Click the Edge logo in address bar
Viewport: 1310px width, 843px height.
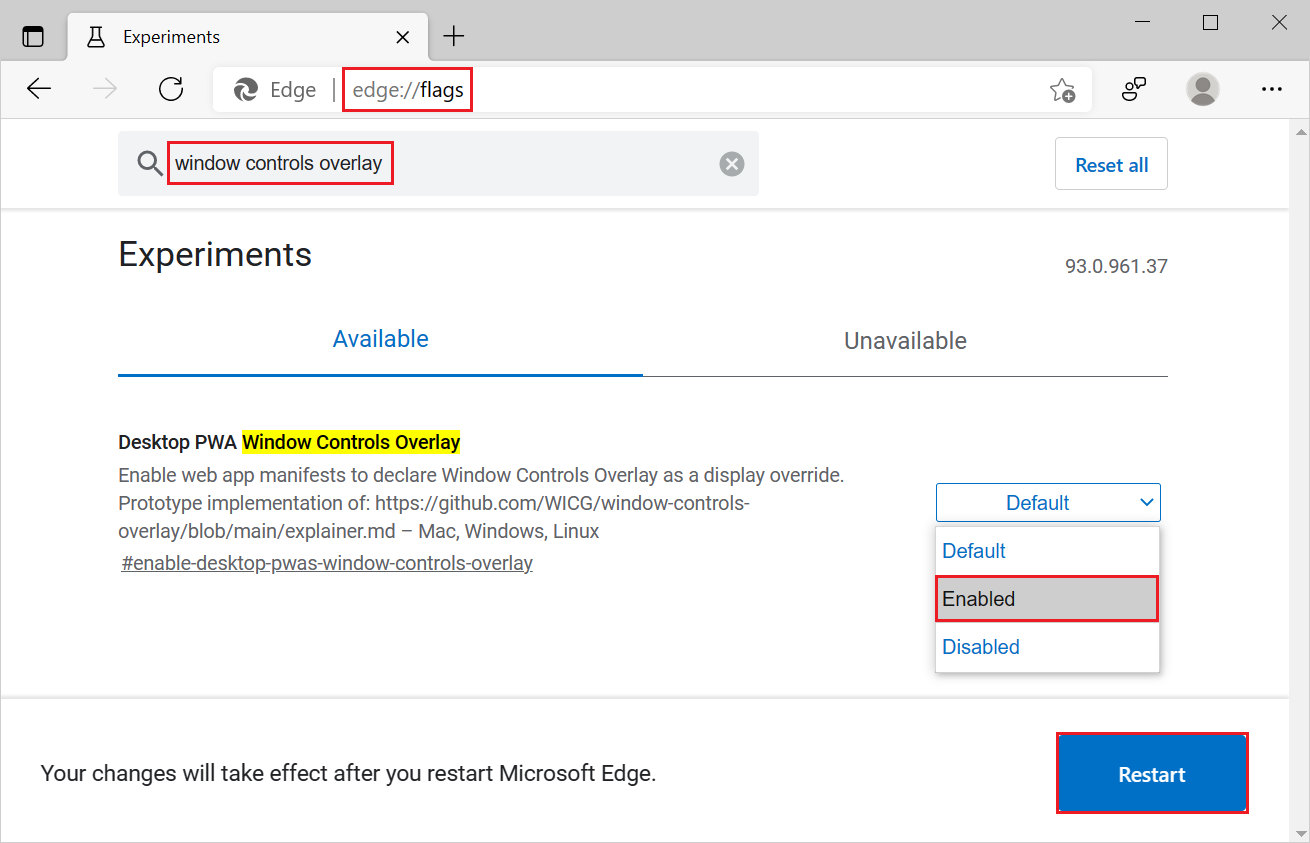(245, 90)
